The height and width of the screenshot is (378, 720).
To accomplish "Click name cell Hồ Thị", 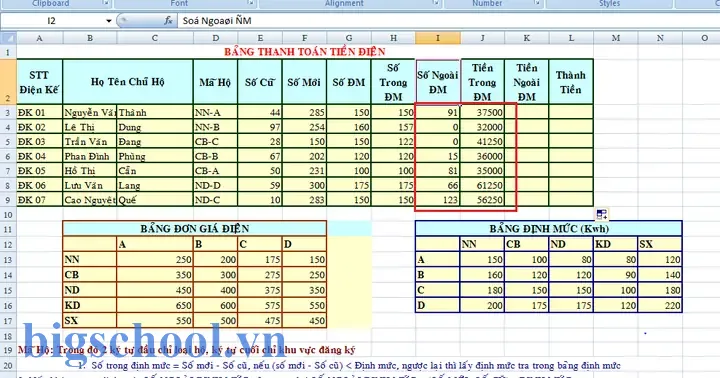I will tap(90, 171).
